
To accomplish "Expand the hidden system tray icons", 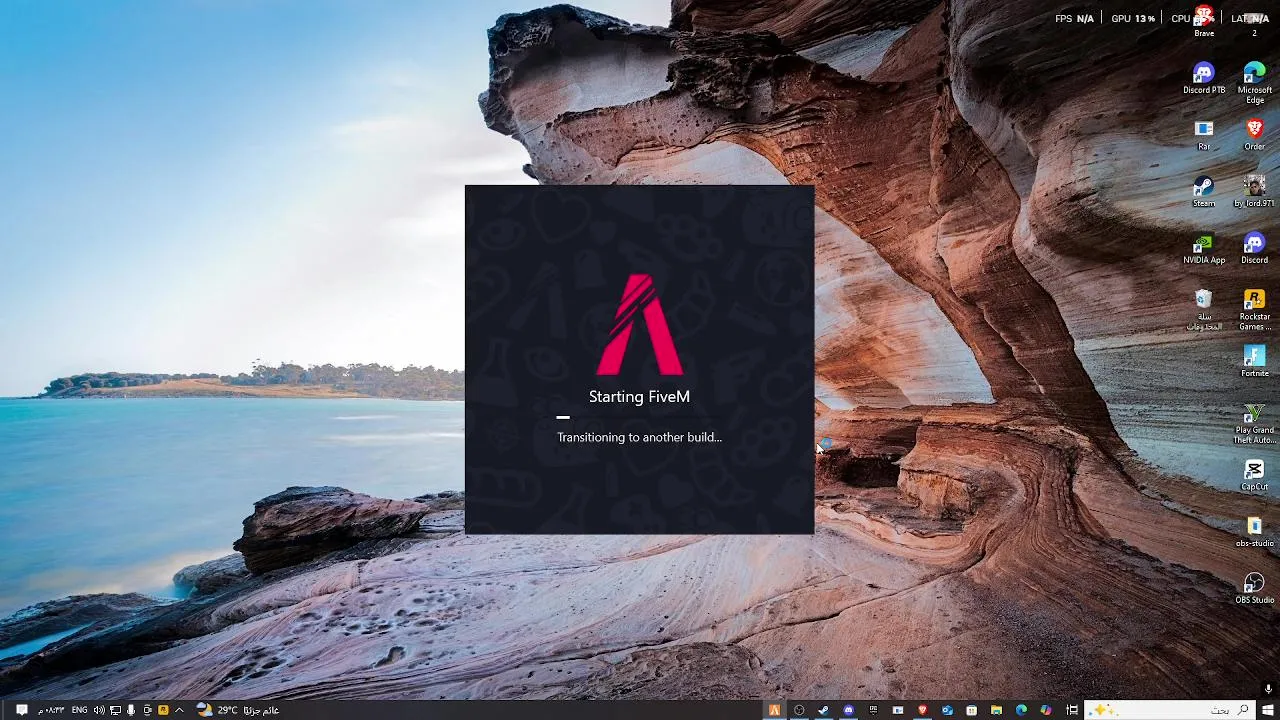I will coord(179,710).
